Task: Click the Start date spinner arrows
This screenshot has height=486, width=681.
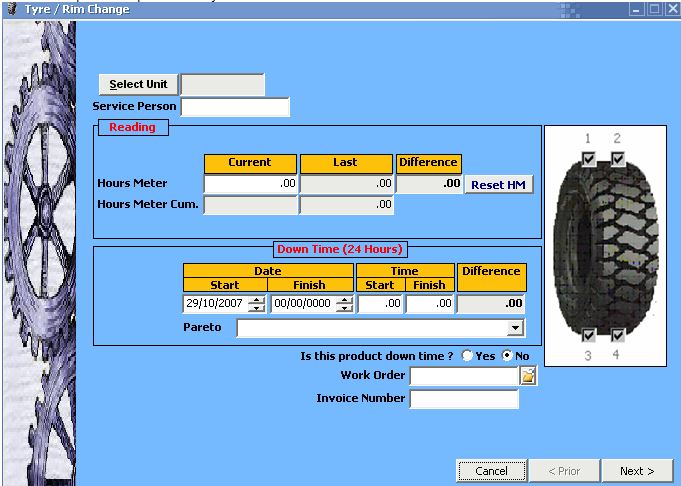Action: point(257,304)
